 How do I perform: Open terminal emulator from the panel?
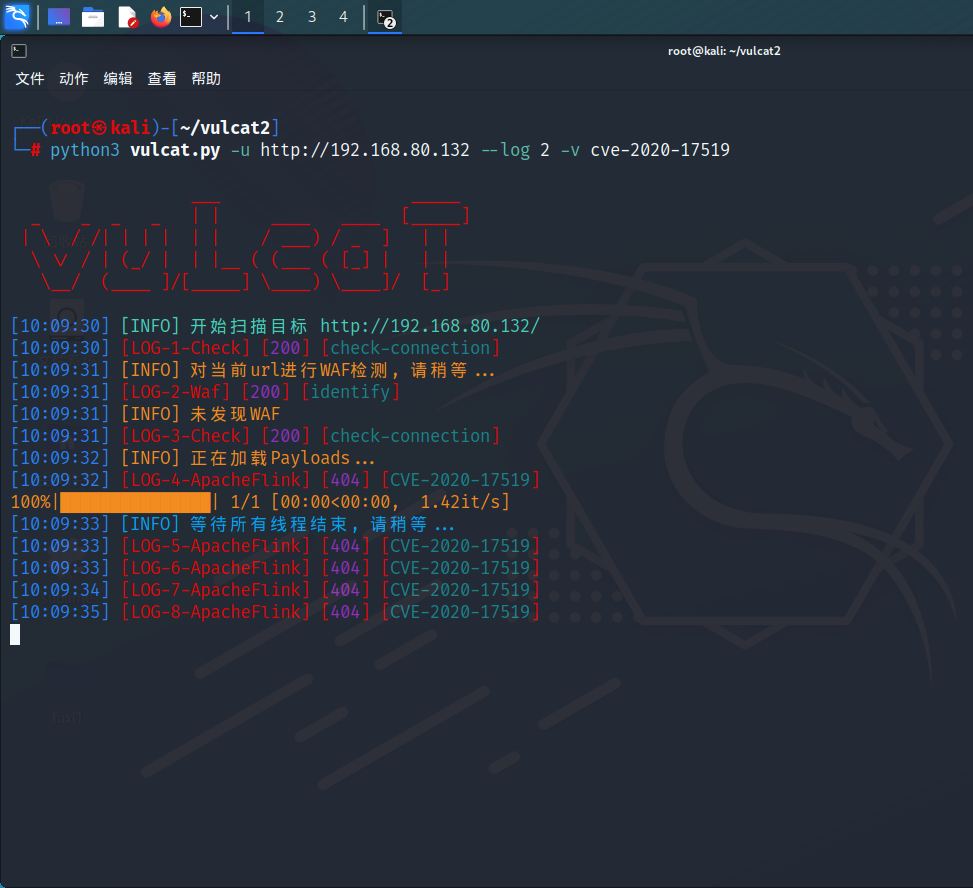[x=191, y=17]
